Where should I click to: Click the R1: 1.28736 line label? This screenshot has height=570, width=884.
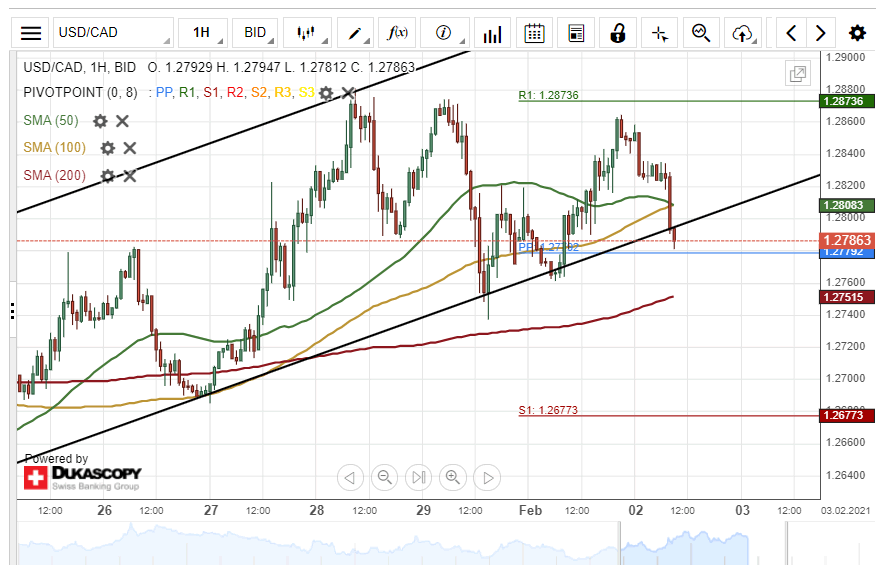(549, 95)
